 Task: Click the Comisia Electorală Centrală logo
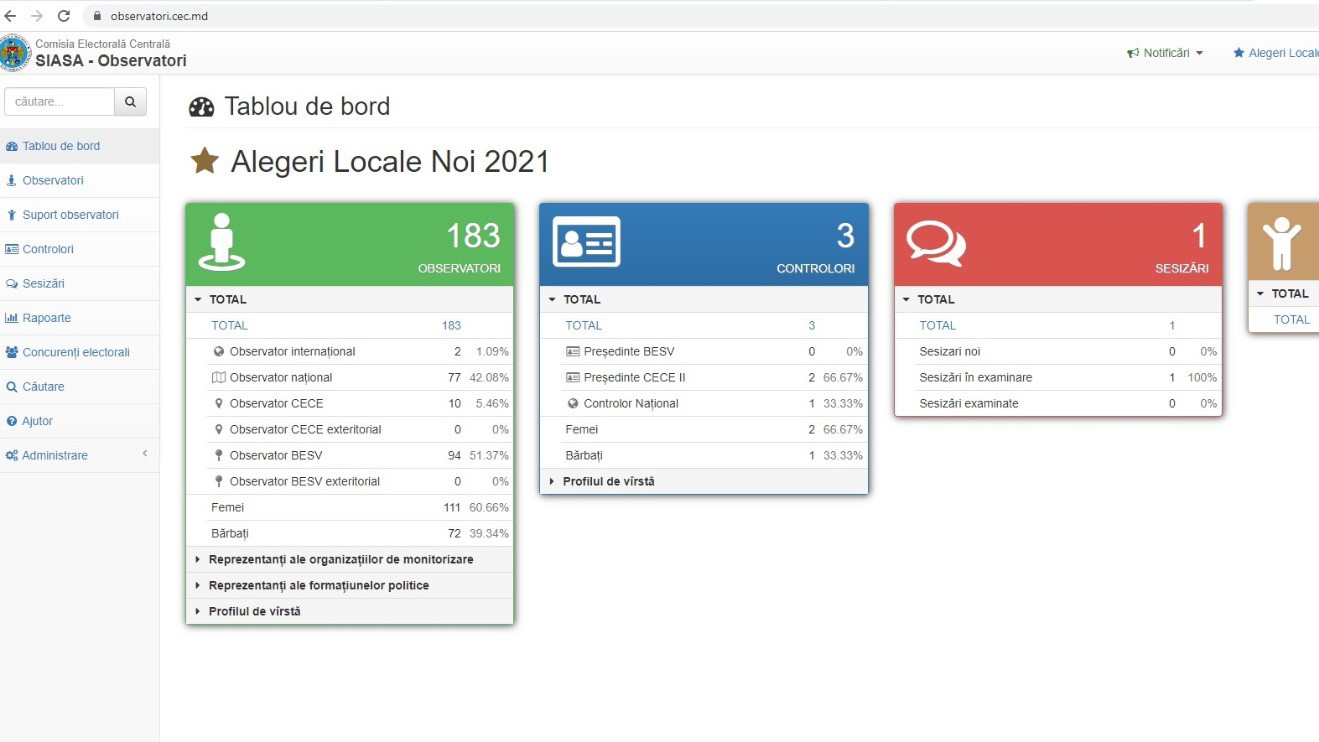click(15, 53)
